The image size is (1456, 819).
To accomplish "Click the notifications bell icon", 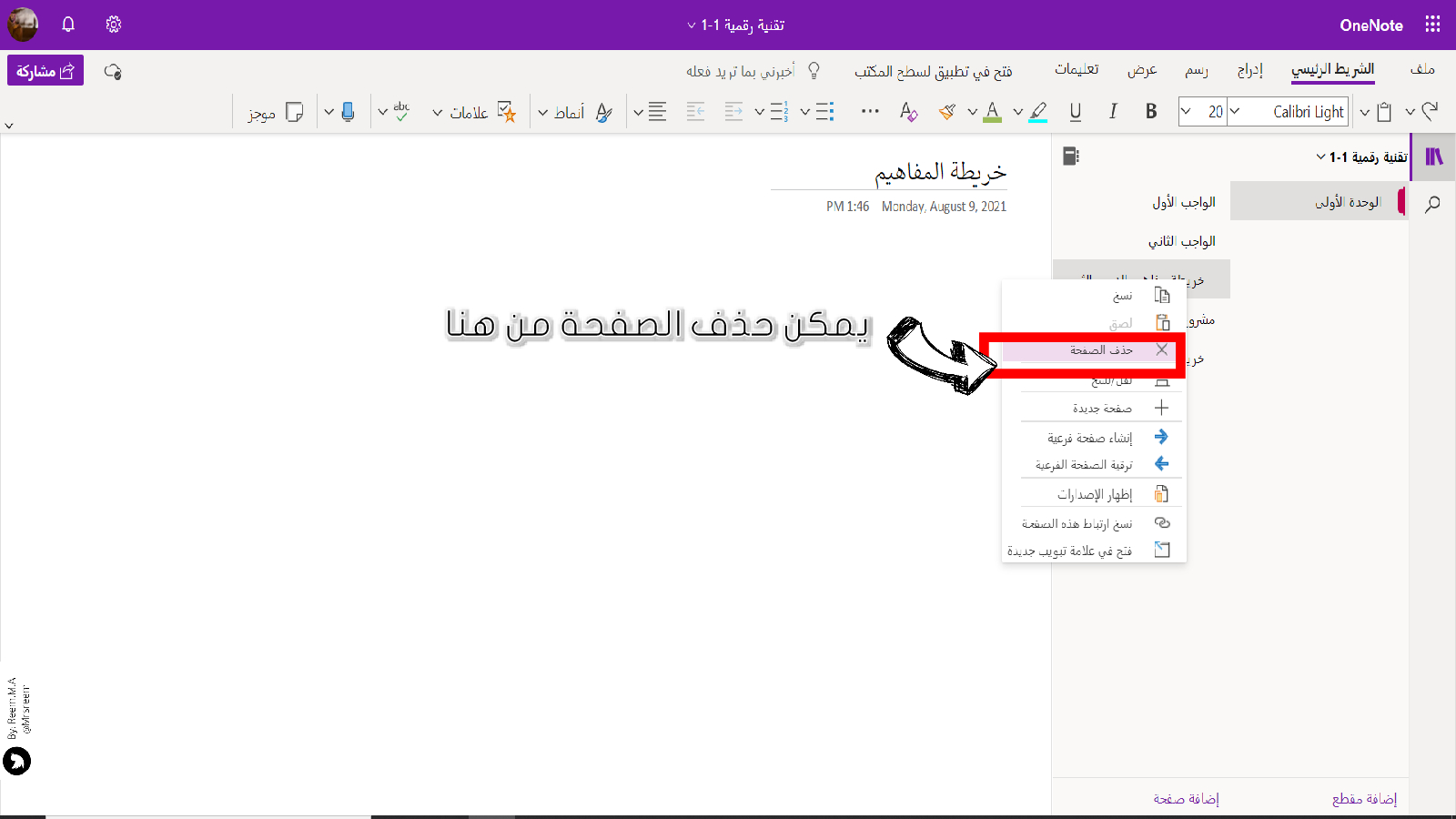I will click(x=68, y=25).
